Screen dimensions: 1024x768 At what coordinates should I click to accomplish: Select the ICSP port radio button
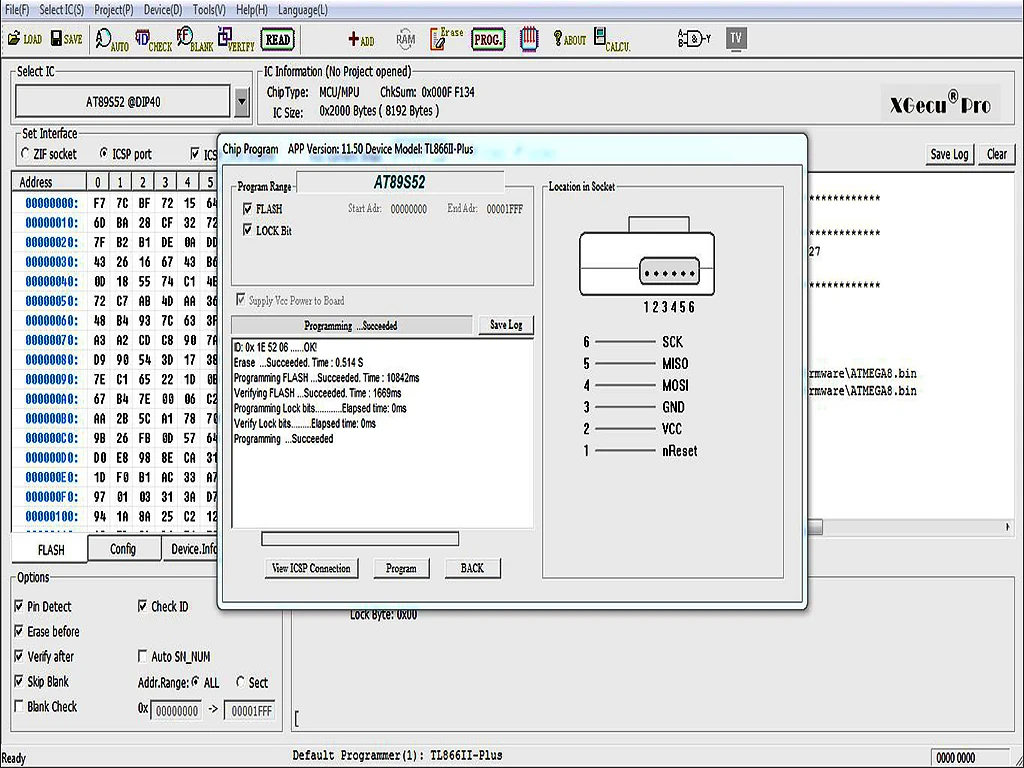click(x=103, y=153)
